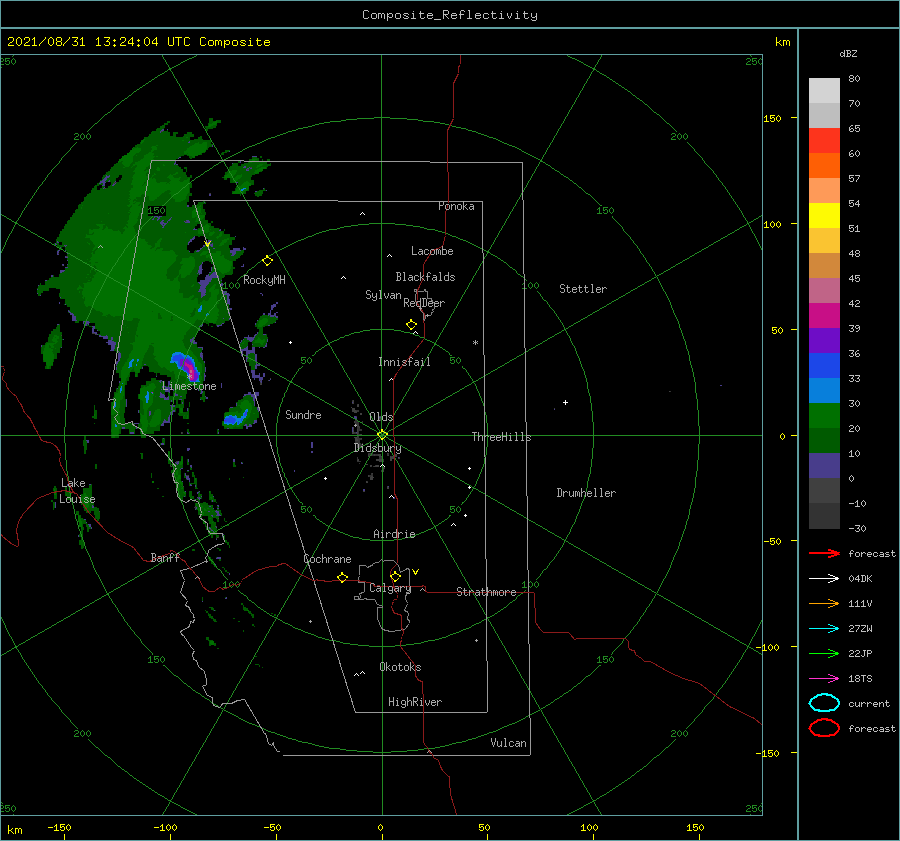This screenshot has width=900, height=841.
Task: Click the Lacombe town label
Action: [432, 251]
